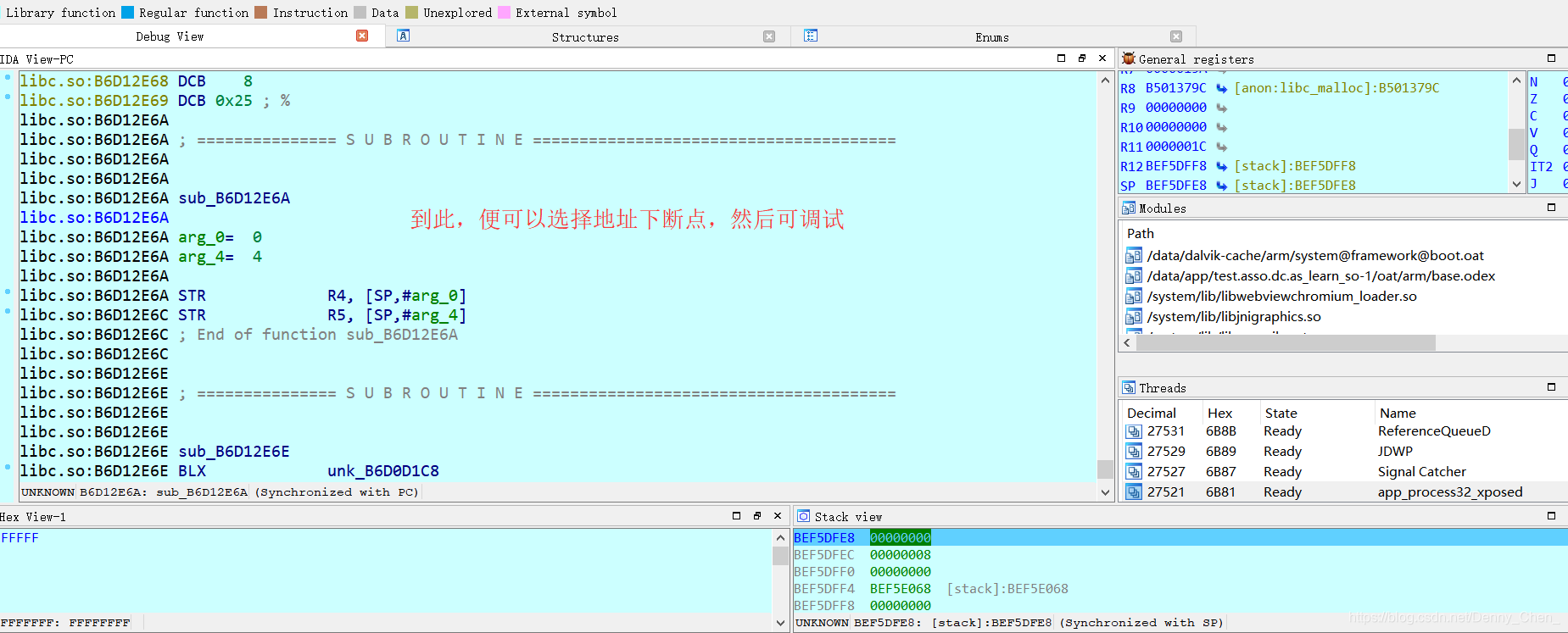Click registers scroll down arrow
This screenshot has width=1568, height=633.
[x=1516, y=184]
